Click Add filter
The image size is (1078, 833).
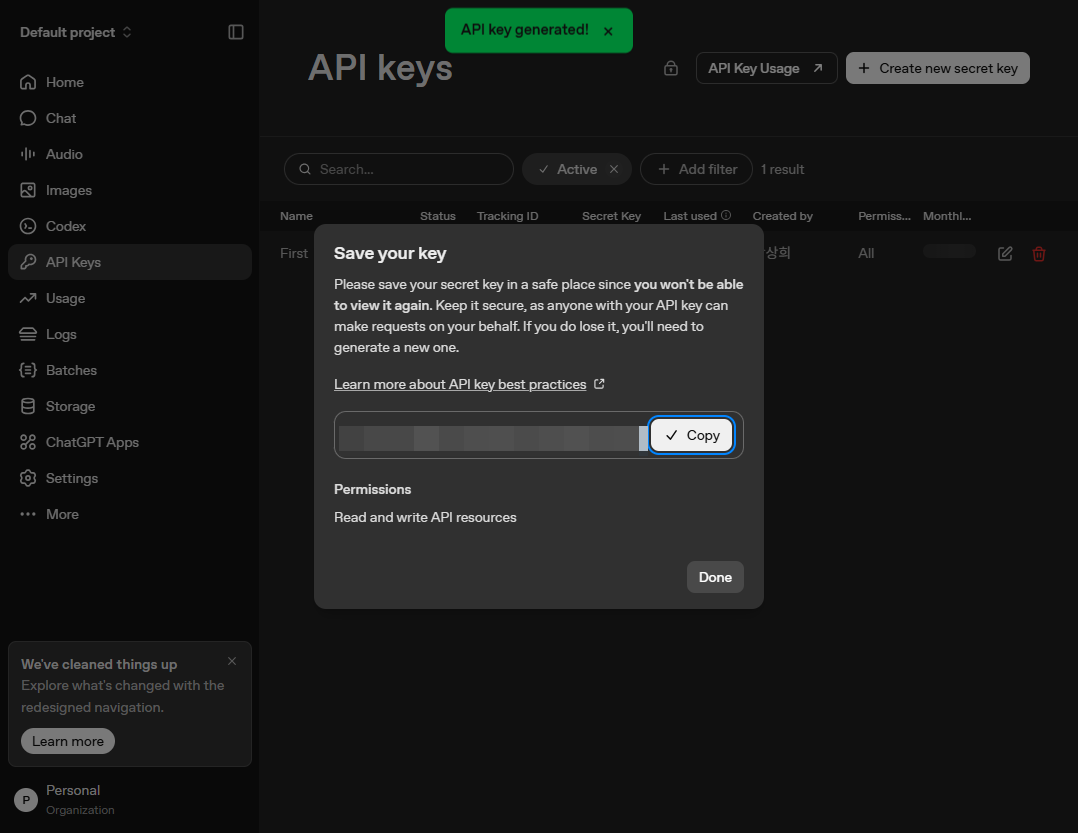(x=696, y=169)
